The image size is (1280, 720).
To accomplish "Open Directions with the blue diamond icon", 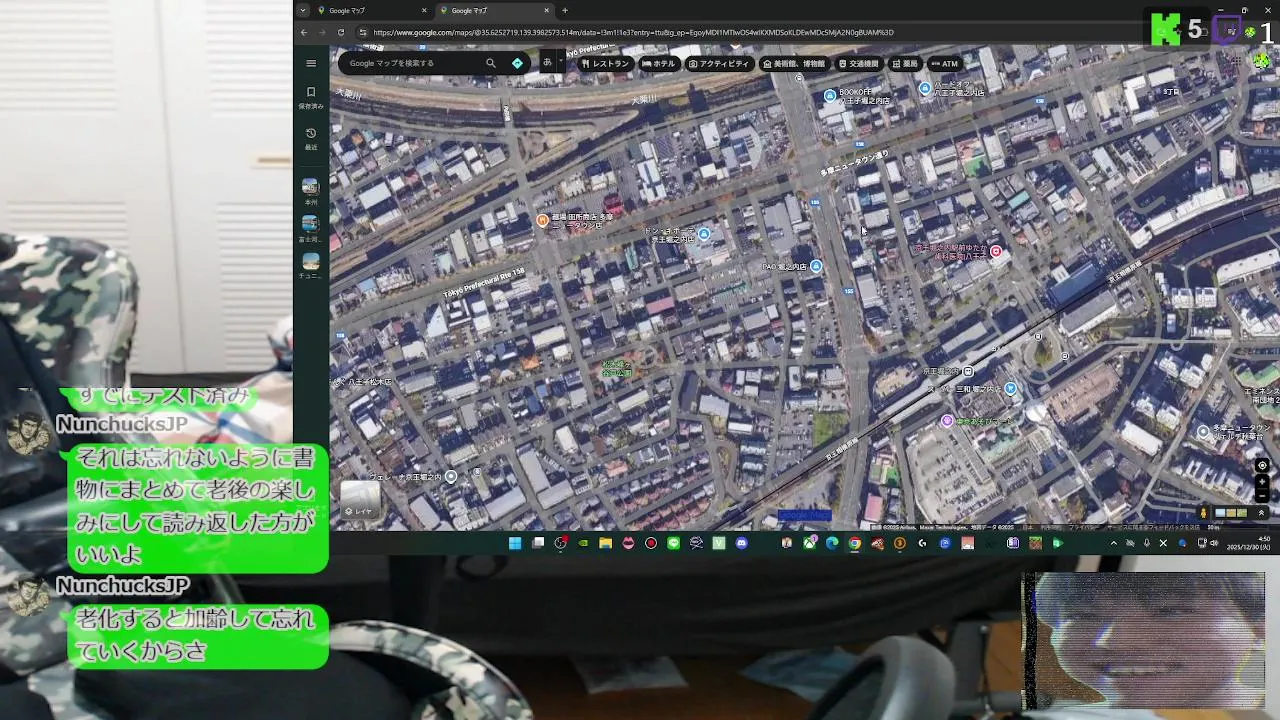I will tap(517, 63).
